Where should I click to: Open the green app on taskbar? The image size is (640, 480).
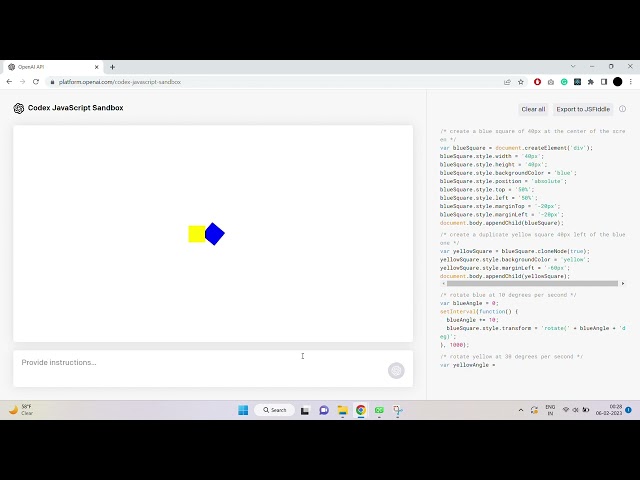click(379, 410)
